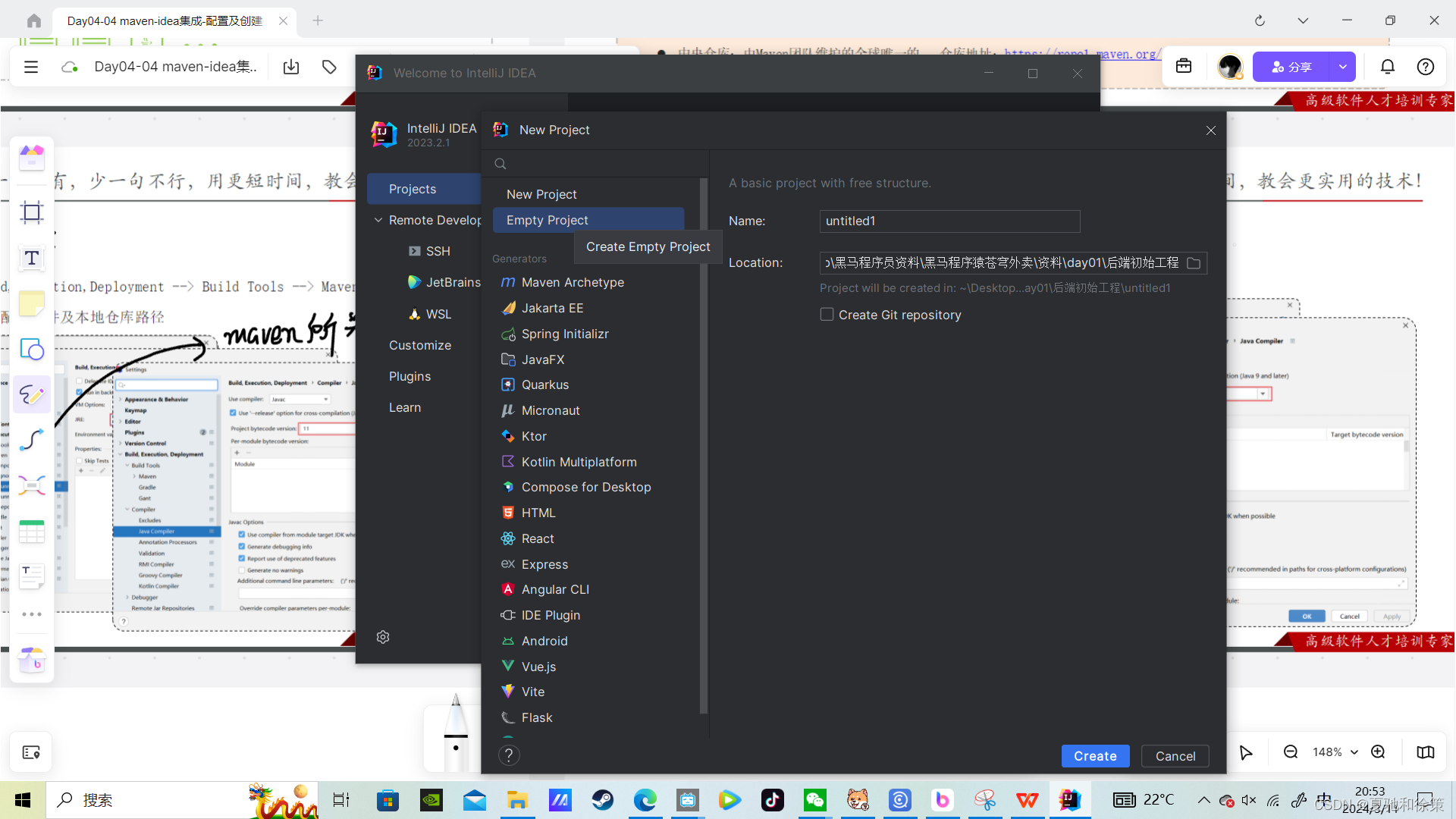Open the location folder browser
The width and height of the screenshot is (1456, 819).
pos(1194,263)
